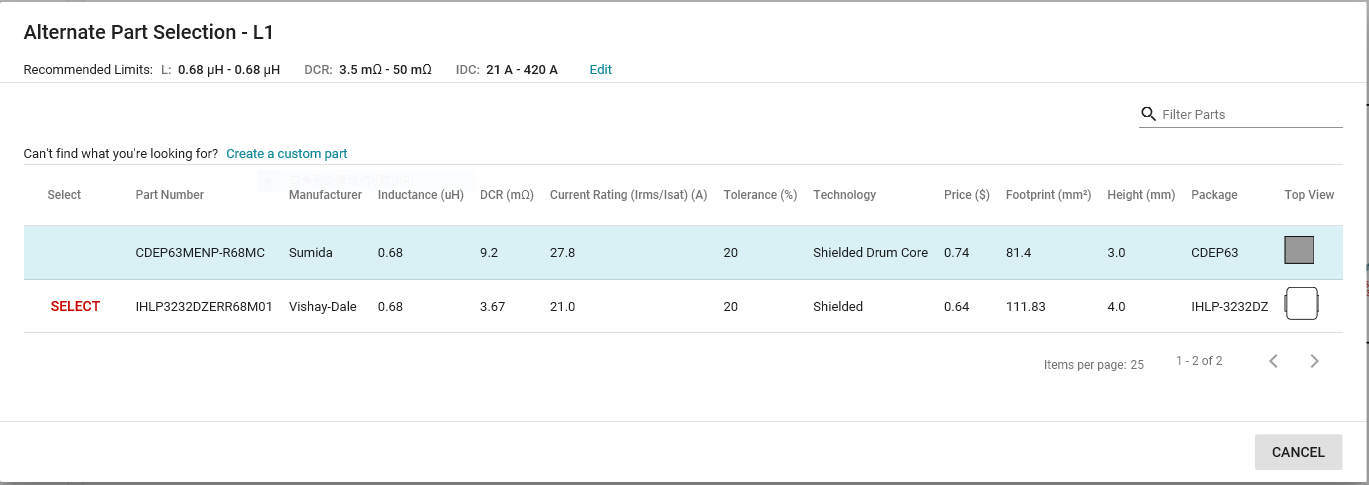The image size is (1369, 485).
Task: Cancel the alternate part selection
Action: 1298,452
